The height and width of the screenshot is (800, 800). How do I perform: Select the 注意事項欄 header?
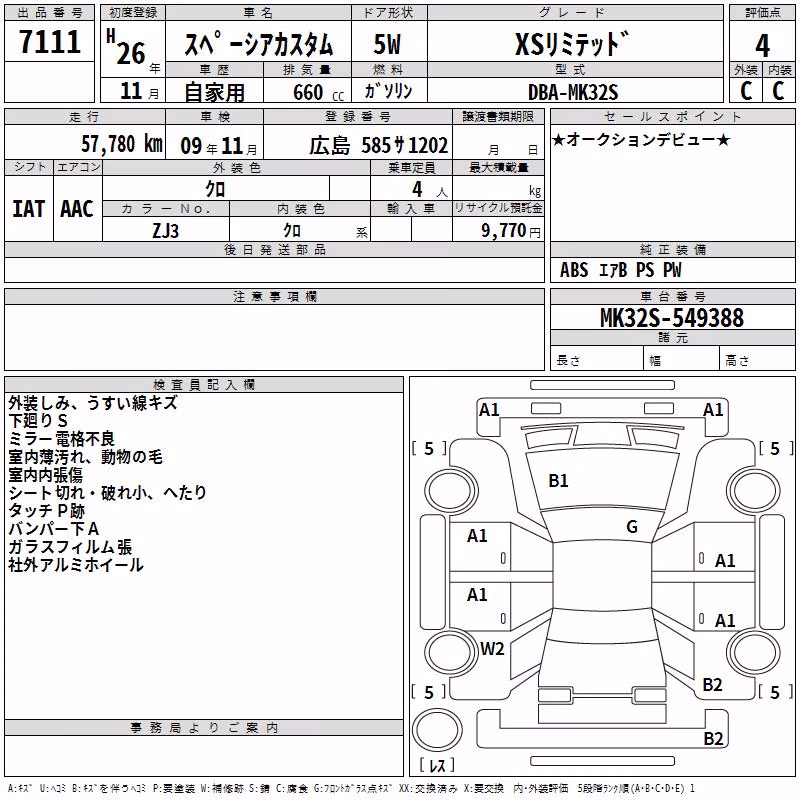(x=275, y=296)
